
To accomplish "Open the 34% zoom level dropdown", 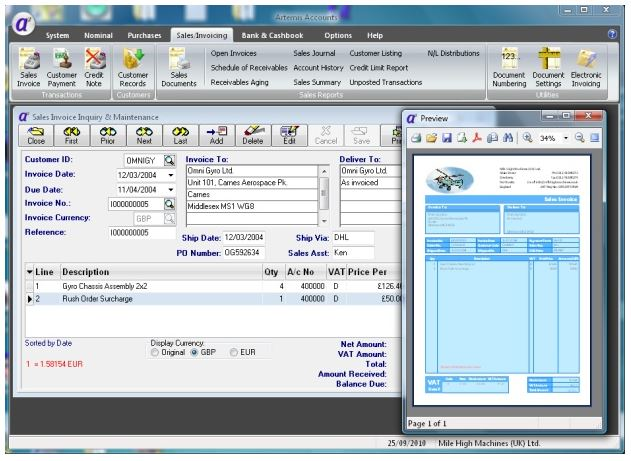I will (x=566, y=138).
